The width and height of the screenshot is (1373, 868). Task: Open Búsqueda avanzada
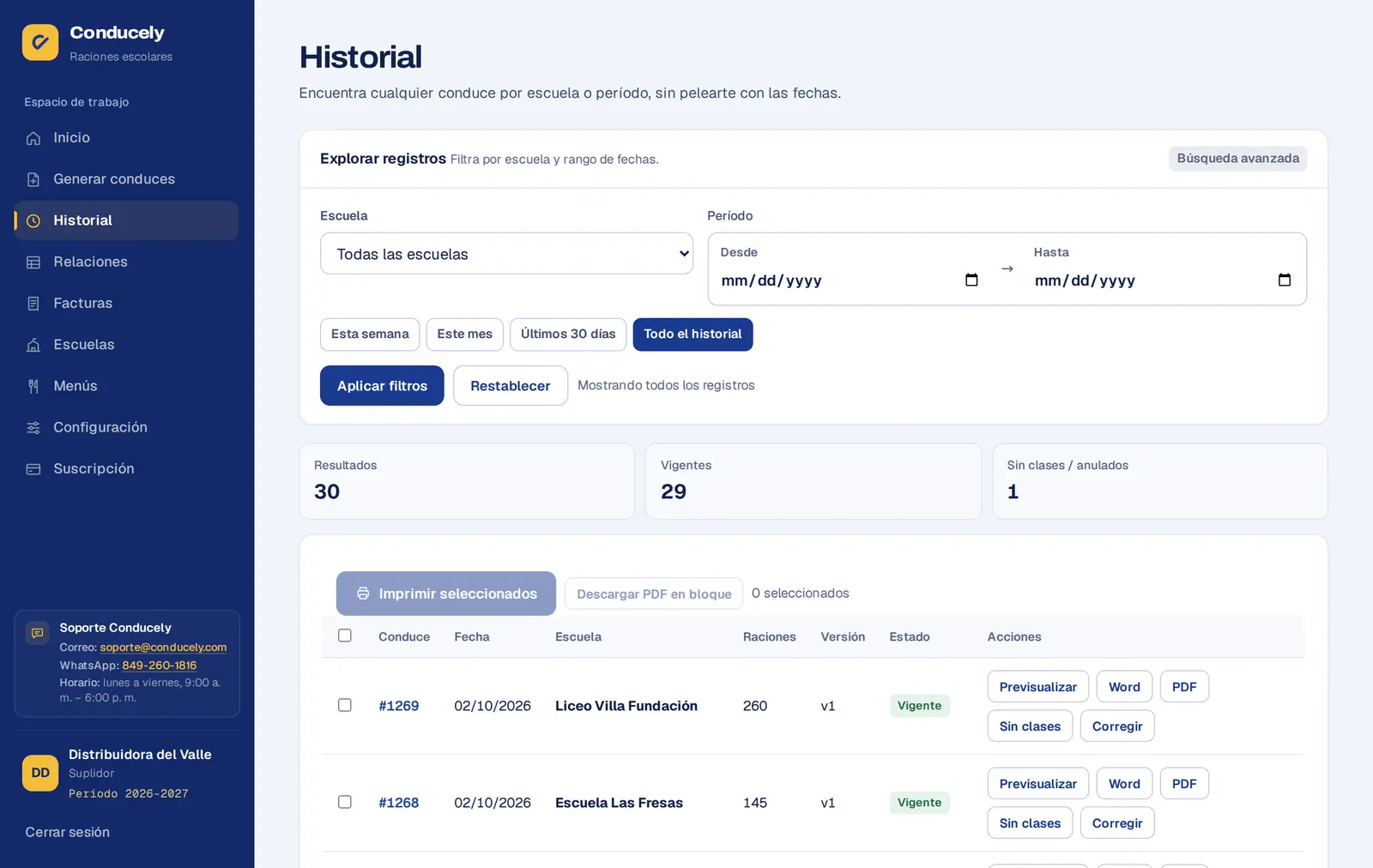tap(1238, 159)
